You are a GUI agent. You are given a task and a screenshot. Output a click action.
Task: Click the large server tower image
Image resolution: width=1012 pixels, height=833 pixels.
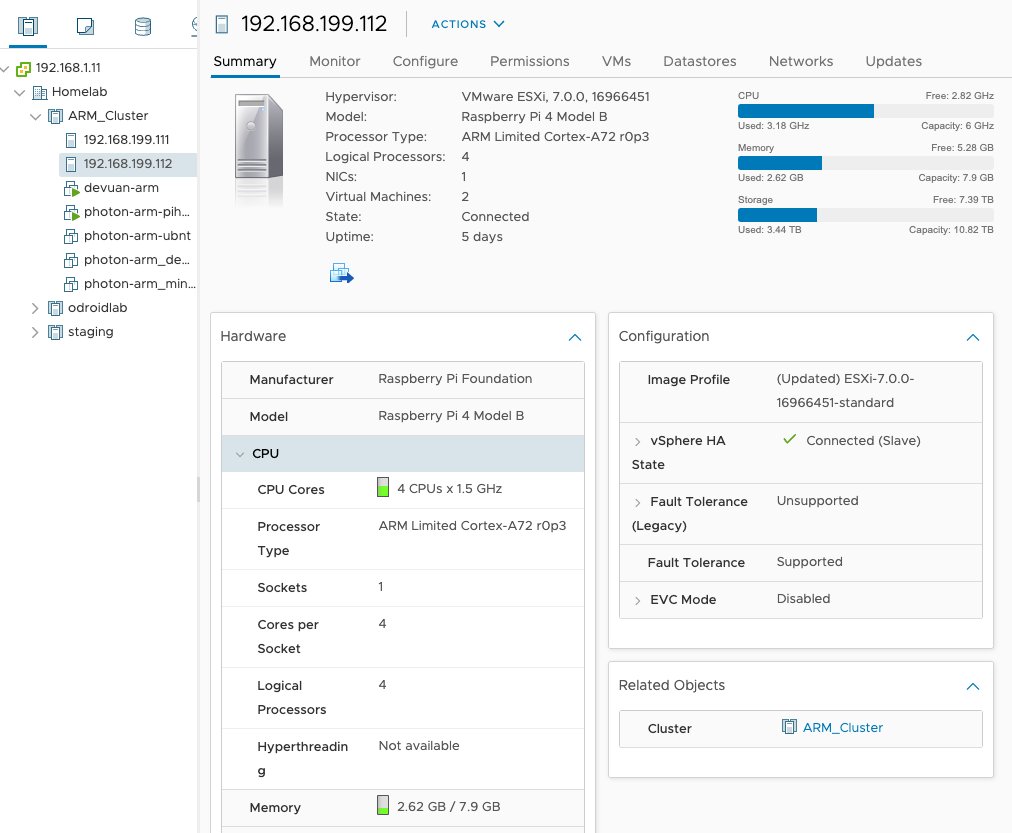tap(259, 137)
